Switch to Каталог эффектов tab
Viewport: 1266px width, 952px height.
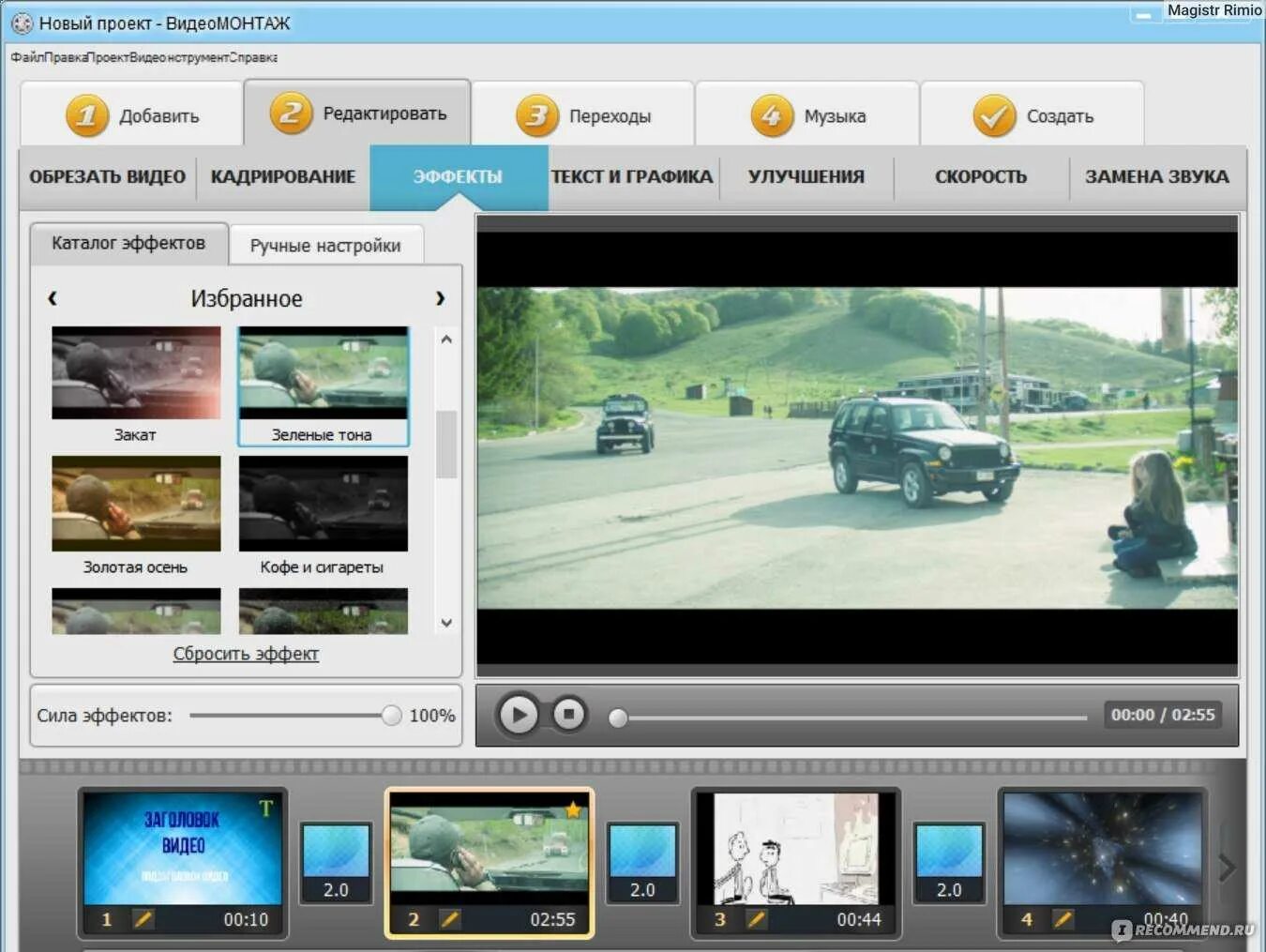(x=128, y=243)
